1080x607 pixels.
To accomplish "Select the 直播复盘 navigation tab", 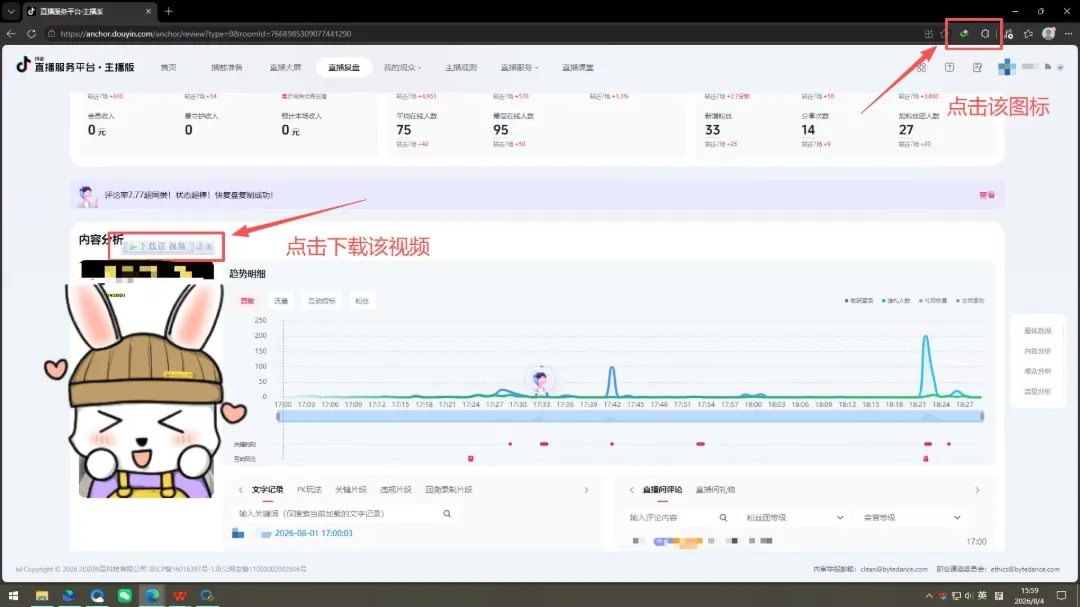I will click(x=344, y=68).
